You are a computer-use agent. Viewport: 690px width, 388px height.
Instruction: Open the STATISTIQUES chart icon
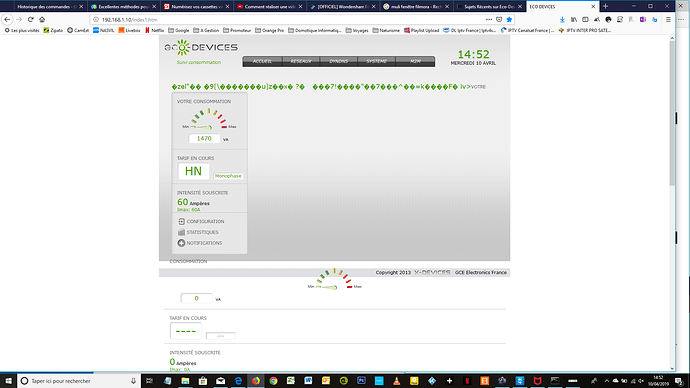click(x=181, y=232)
